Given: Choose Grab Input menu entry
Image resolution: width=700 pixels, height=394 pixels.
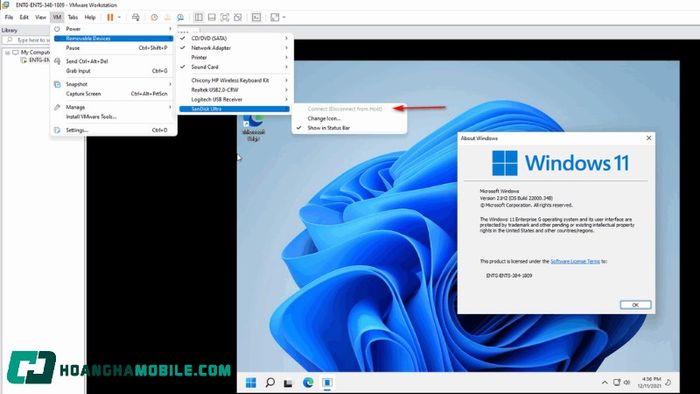Looking at the screenshot, I should [113, 71].
